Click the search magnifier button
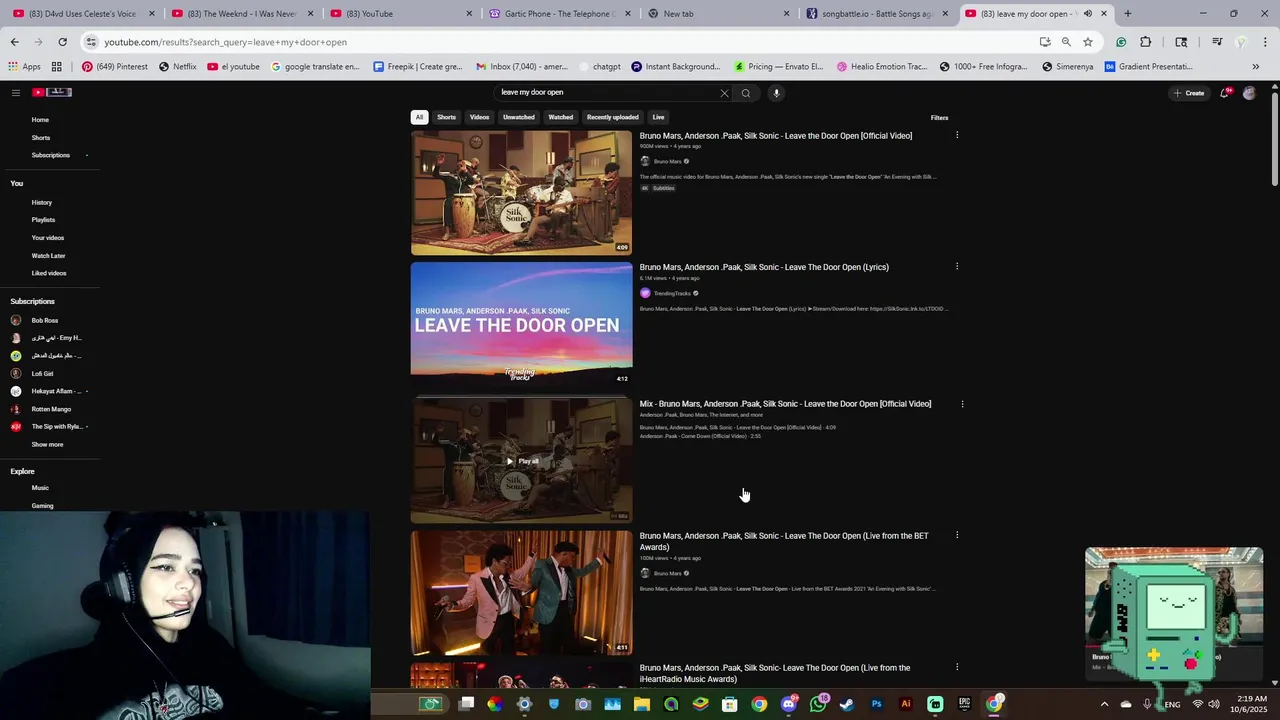The image size is (1280, 720). [x=746, y=93]
